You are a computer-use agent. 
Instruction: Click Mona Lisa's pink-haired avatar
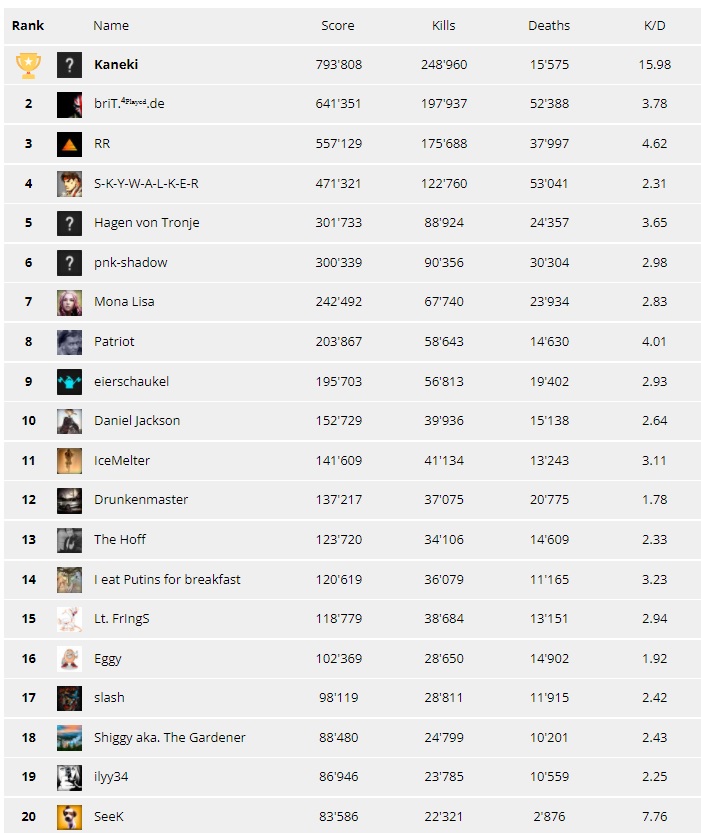coord(70,302)
